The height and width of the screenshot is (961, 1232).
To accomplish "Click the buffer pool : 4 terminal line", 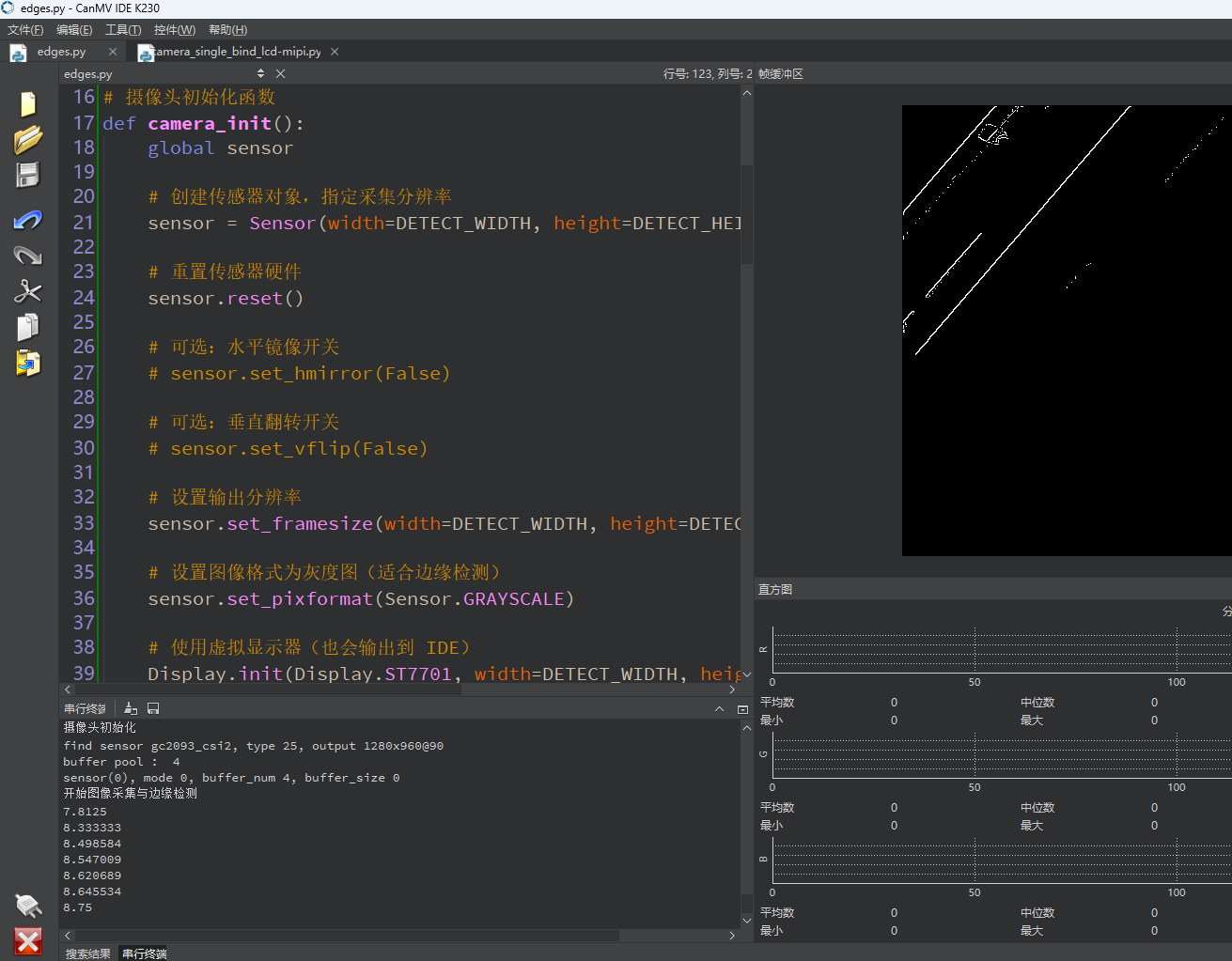I will (x=121, y=762).
